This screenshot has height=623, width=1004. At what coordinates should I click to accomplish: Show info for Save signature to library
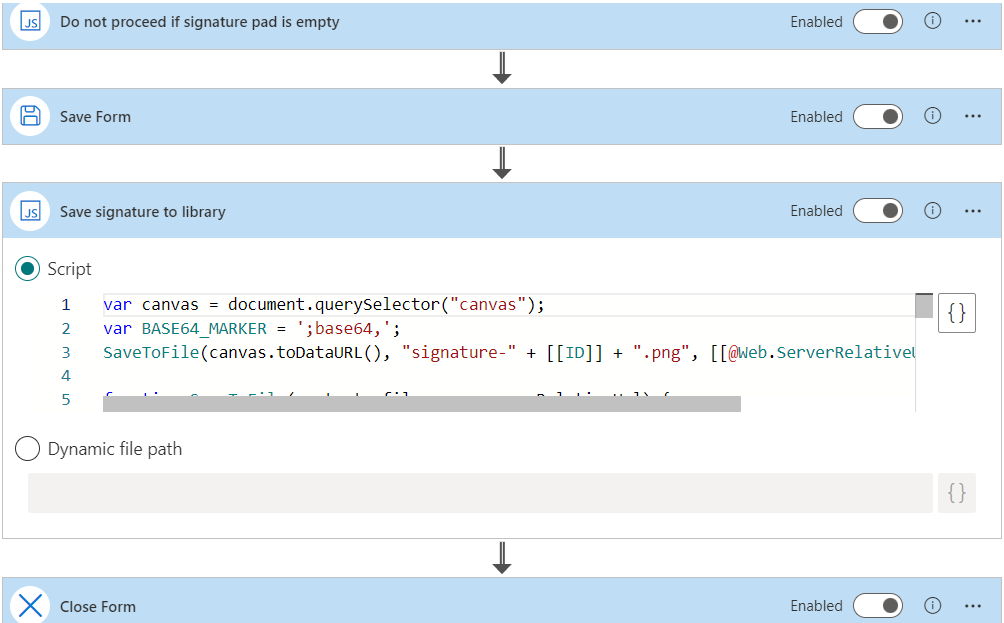click(x=933, y=211)
